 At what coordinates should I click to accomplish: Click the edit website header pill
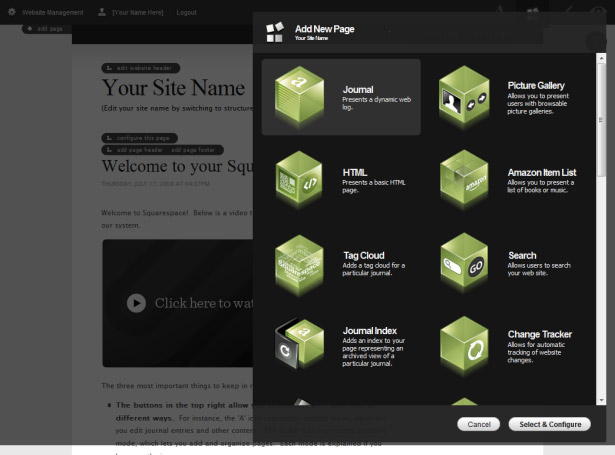click(x=141, y=68)
